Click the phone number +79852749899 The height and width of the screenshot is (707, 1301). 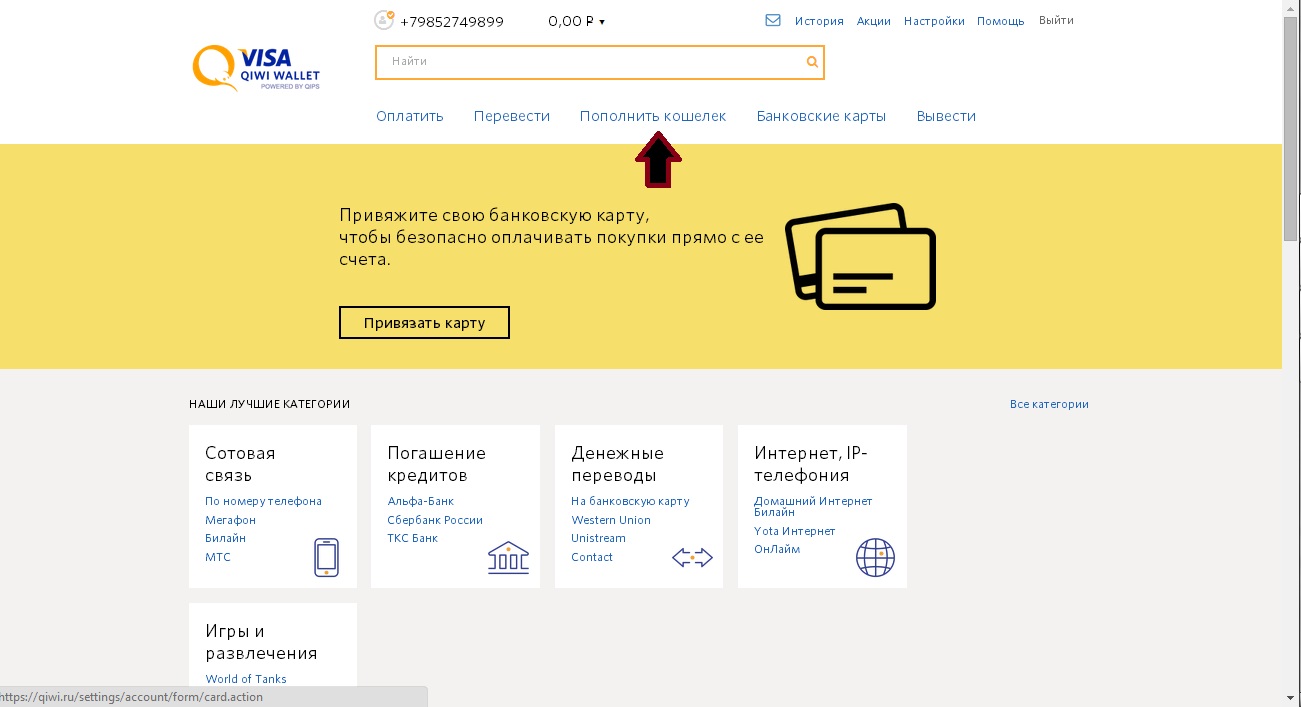(452, 21)
